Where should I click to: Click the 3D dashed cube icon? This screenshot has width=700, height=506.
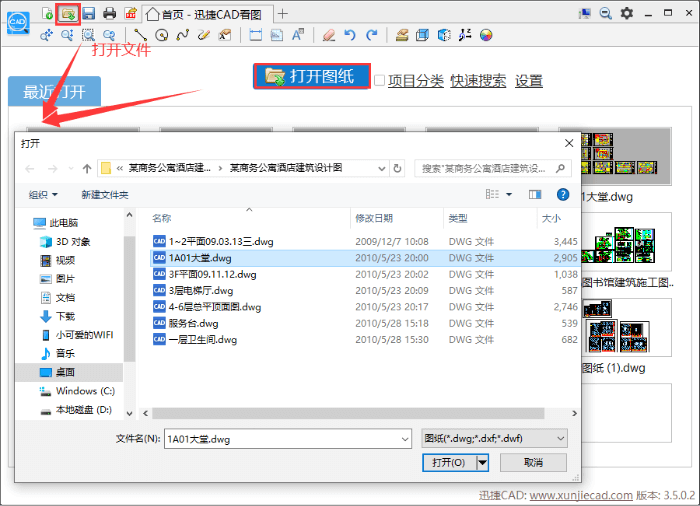point(444,35)
